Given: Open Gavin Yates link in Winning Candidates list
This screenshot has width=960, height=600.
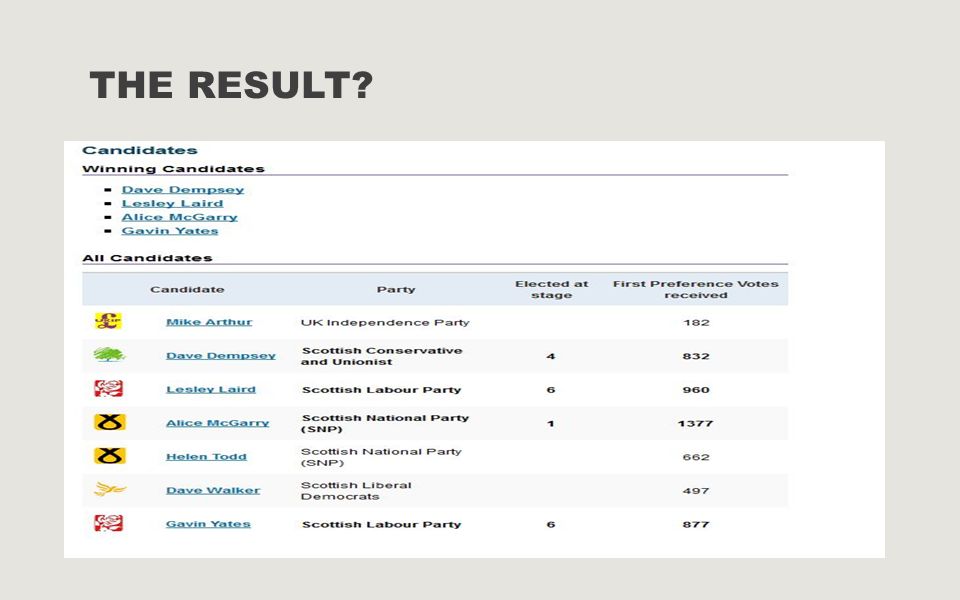Looking at the screenshot, I should coord(170,231).
